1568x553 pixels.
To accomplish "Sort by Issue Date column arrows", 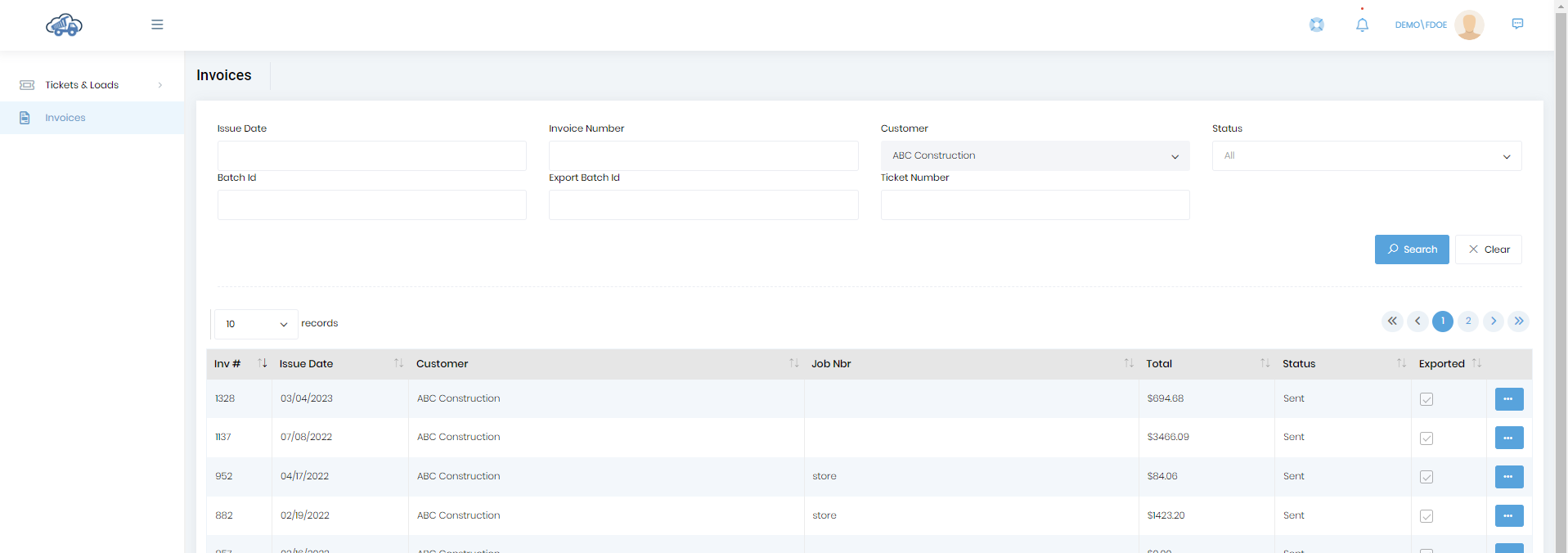I will tap(399, 363).
